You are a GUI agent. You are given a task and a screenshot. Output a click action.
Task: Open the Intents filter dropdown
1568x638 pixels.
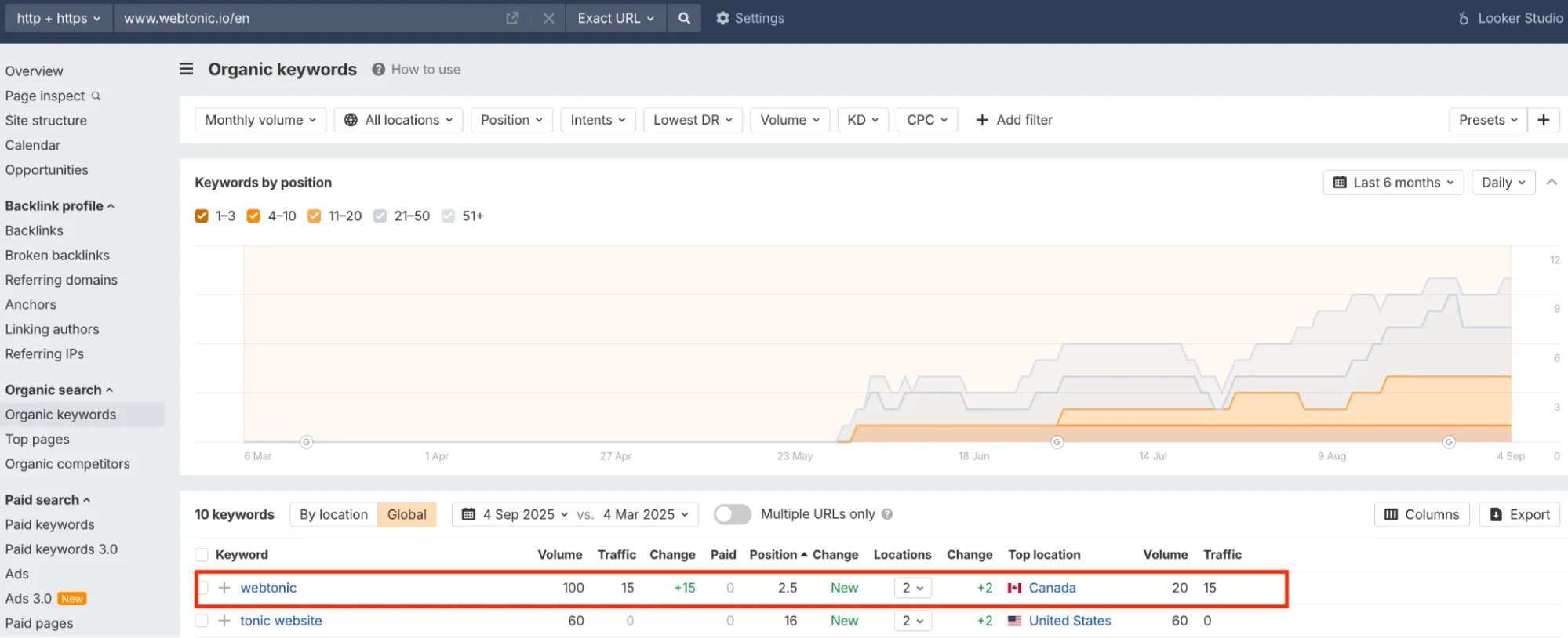598,120
